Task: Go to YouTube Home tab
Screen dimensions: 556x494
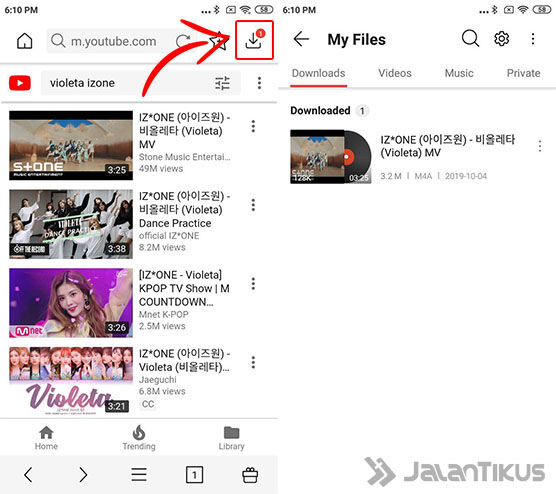Action: point(46,438)
